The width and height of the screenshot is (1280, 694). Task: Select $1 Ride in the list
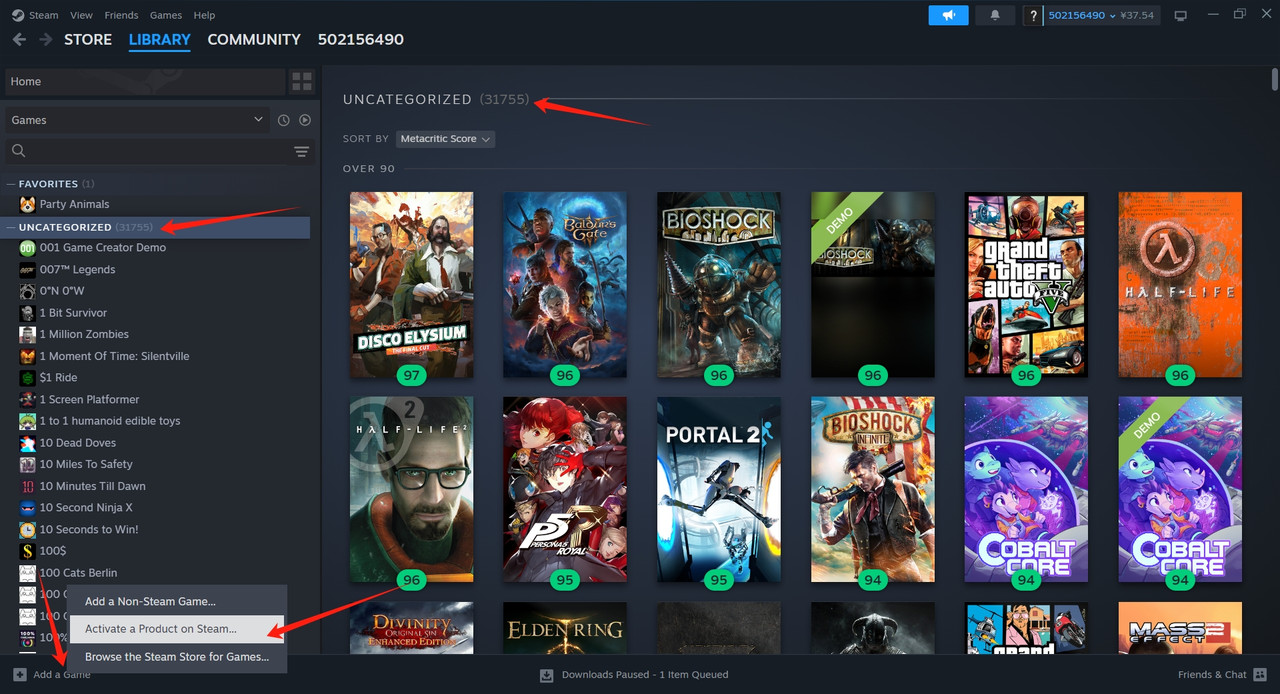coord(58,378)
